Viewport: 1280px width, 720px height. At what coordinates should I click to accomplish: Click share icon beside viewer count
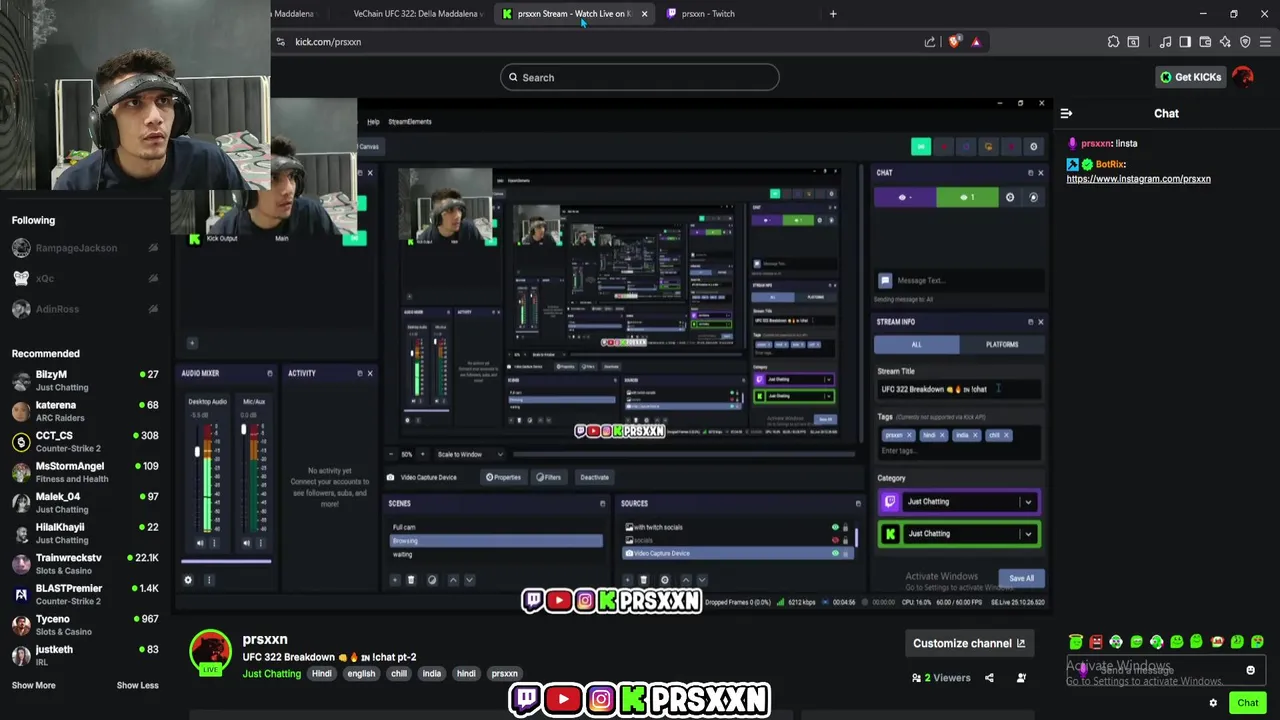click(x=989, y=678)
